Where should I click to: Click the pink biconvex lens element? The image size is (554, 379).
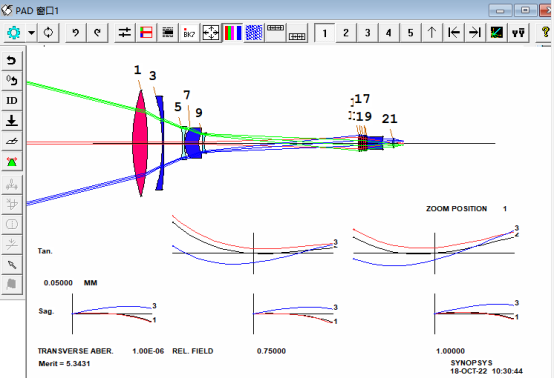click(140, 143)
